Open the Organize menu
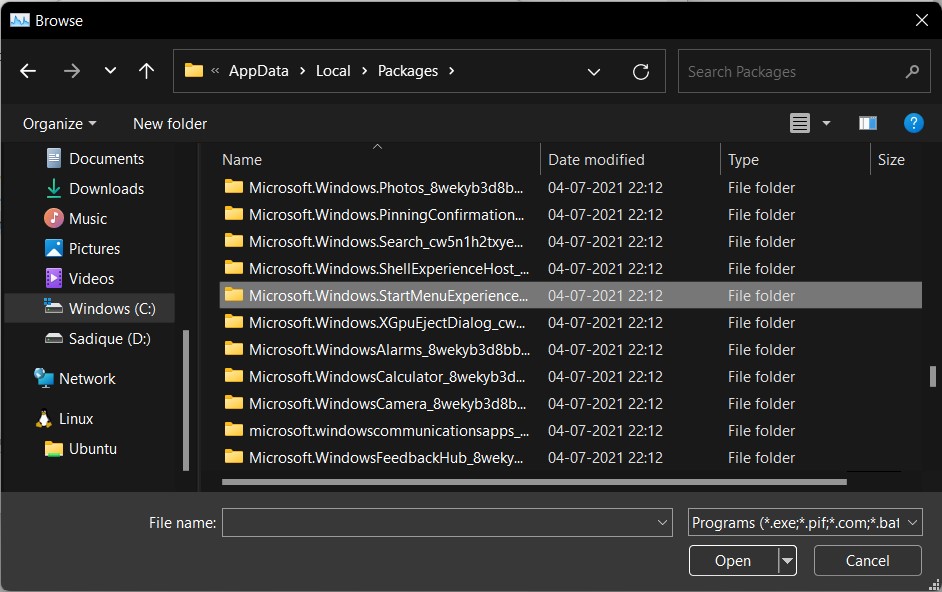942x592 pixels. click(x=59, y=124)
